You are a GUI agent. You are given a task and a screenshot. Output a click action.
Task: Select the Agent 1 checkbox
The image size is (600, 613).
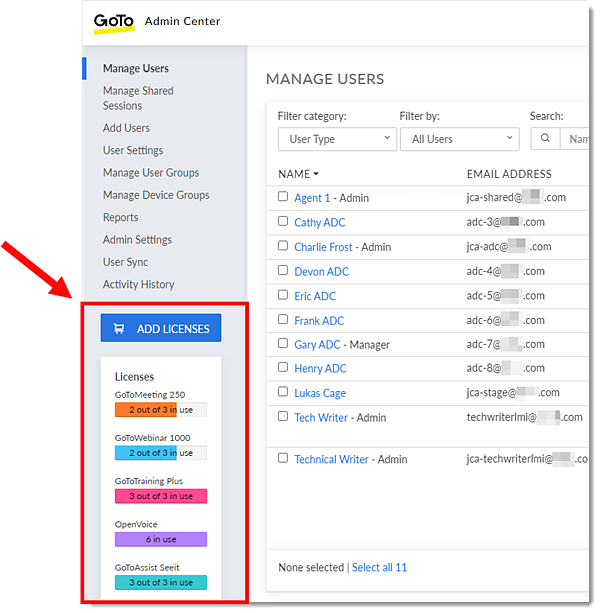(x=283, y=197)
